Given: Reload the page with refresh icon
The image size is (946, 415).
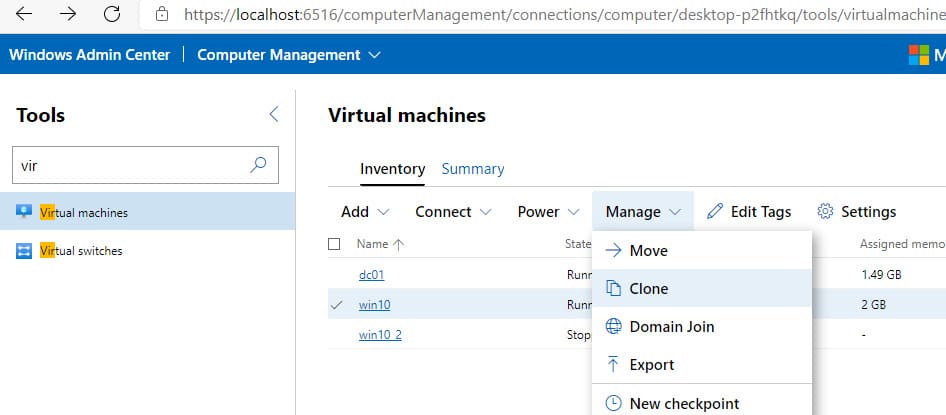Looking at the screenshot, I should 112,14.
